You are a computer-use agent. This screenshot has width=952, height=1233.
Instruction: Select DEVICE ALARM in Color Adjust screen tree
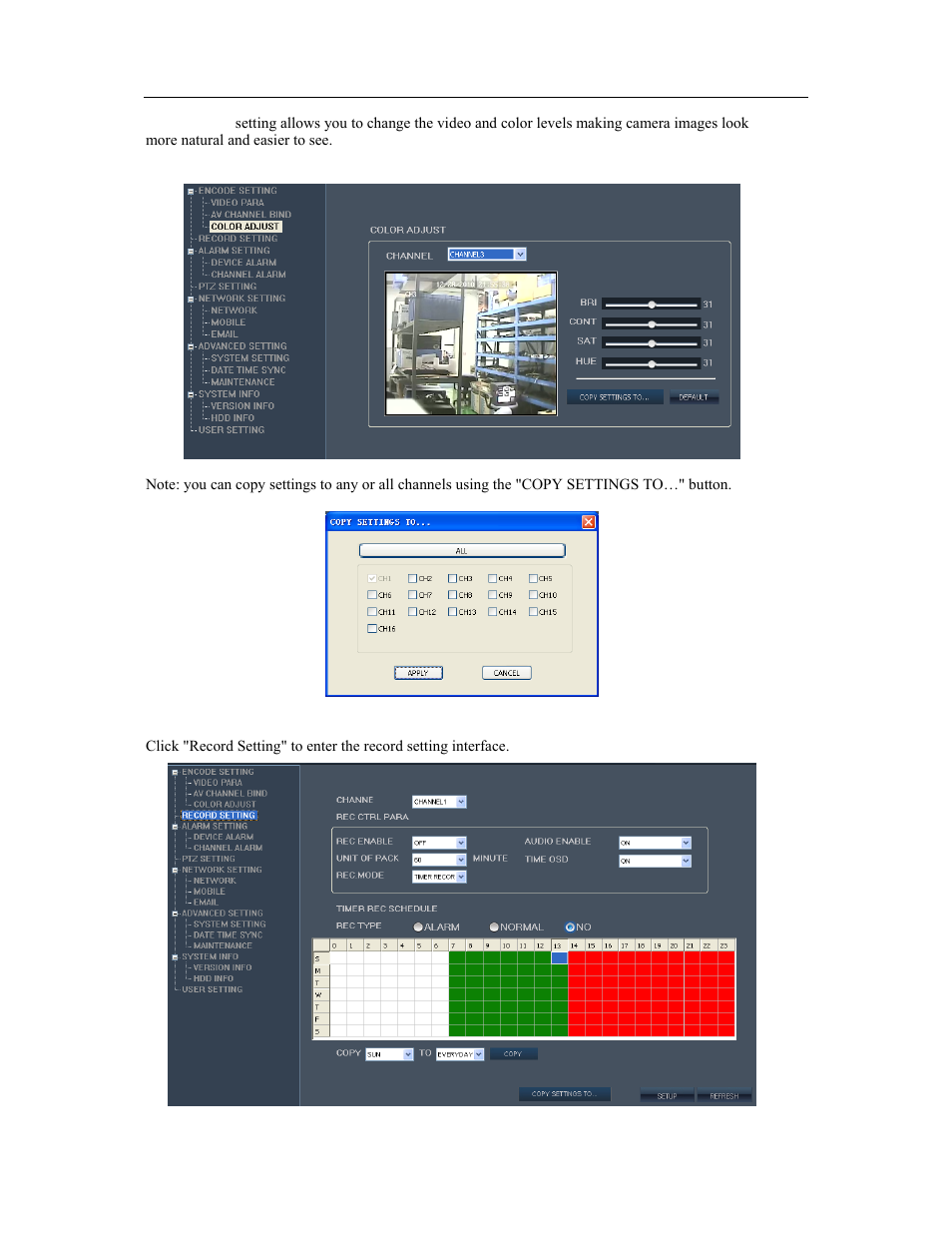[243, 263]
